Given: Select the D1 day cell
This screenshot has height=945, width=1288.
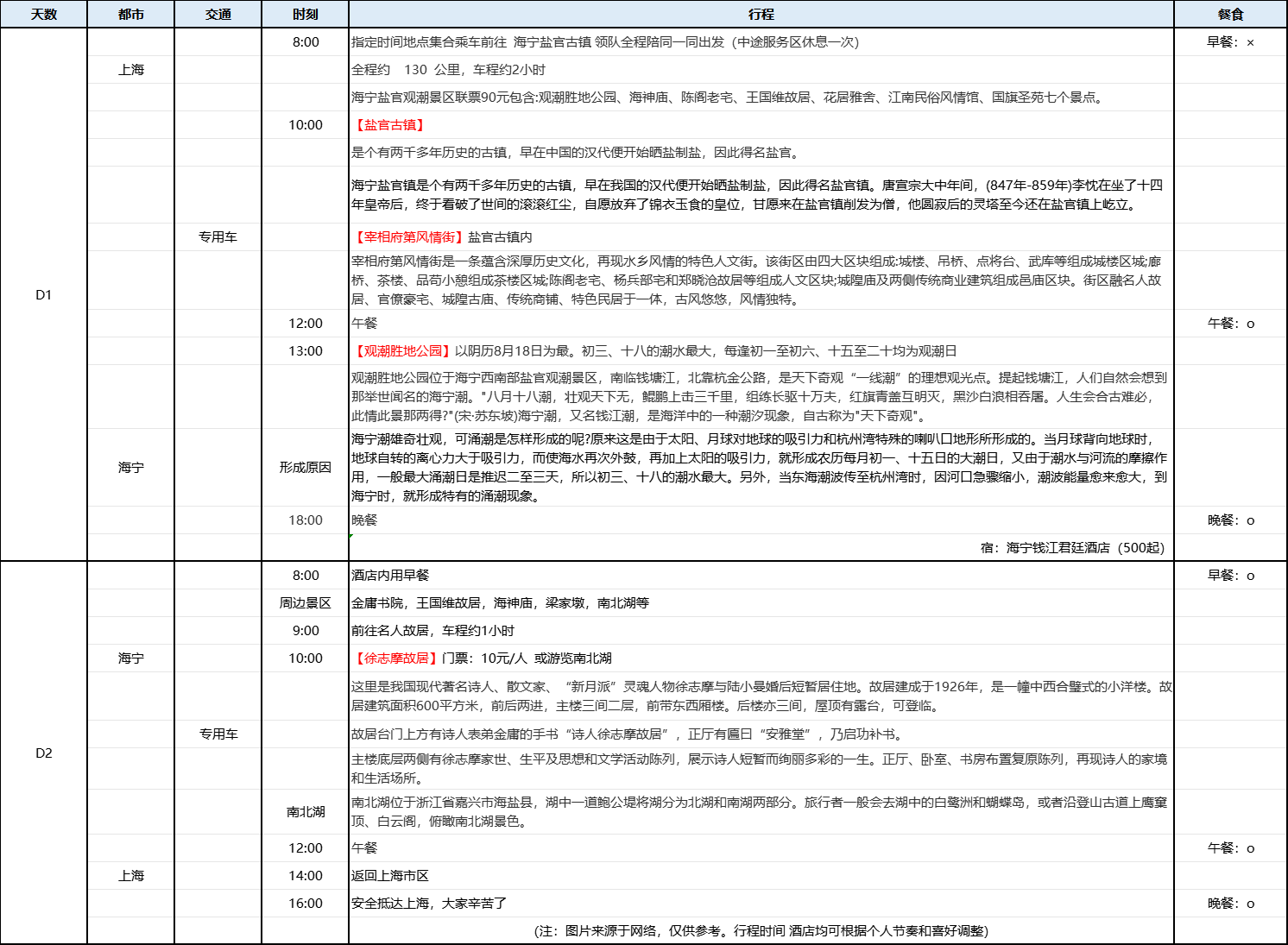Looking at the screenshot, I should coord(44,295).
